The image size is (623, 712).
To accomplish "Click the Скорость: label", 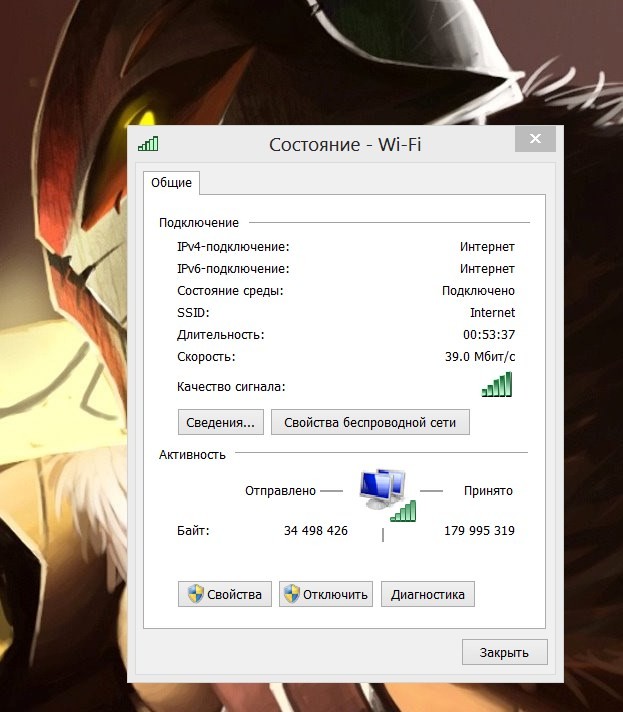I will 206,356.
